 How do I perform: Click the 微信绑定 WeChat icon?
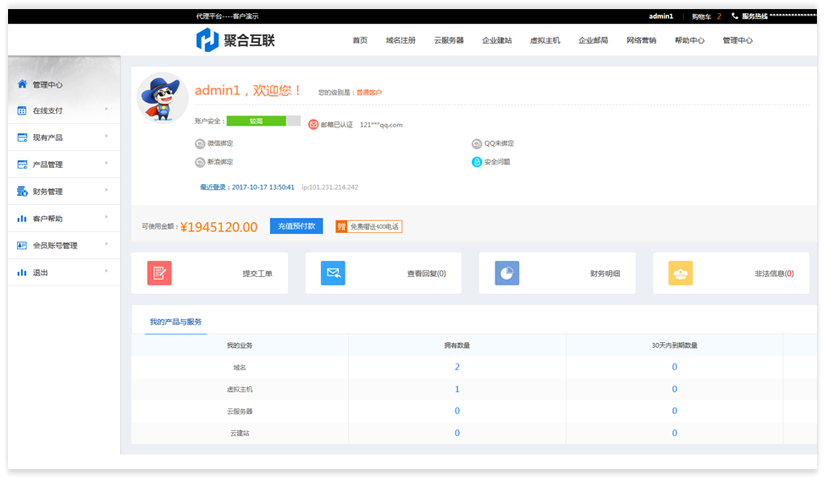pyautogui.click(x=200, y=143)
